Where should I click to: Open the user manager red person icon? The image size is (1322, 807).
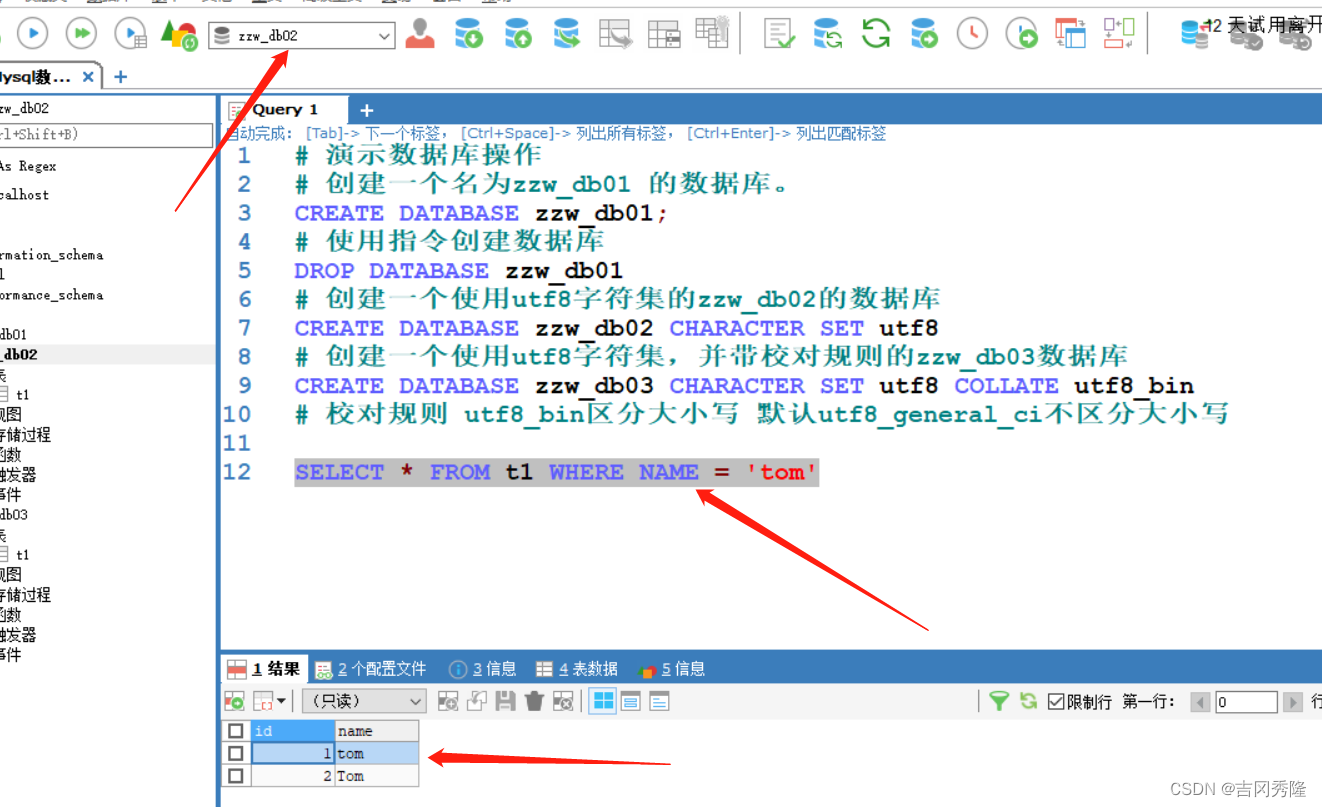[x=421, y=34]
